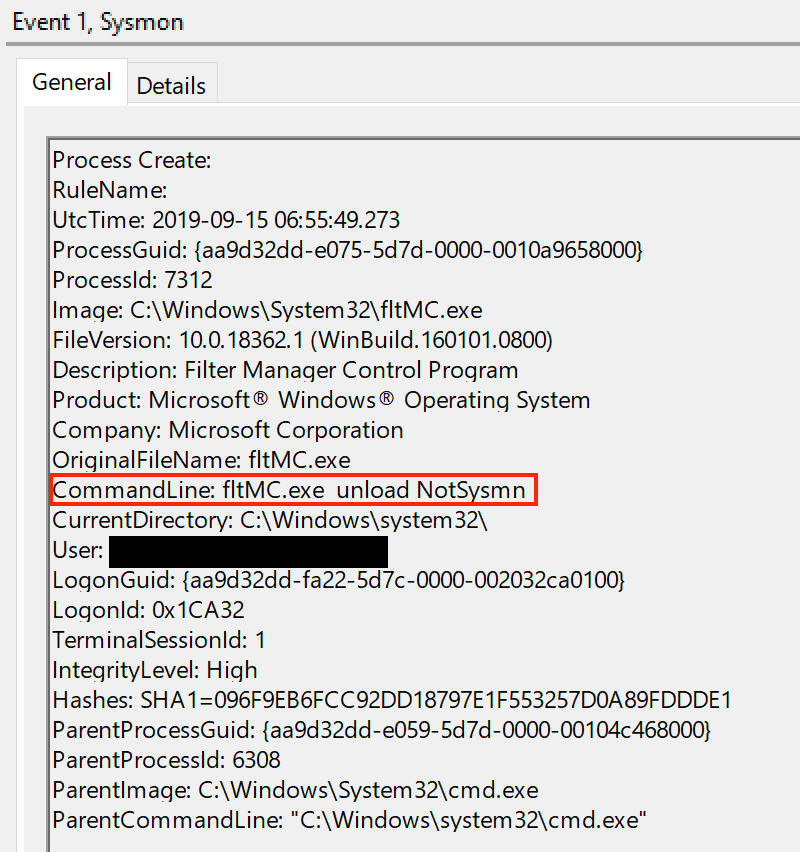The image size is (800, 852).
Task: Select the 'ProcessId: 7312' line
Action: [133, 280]
